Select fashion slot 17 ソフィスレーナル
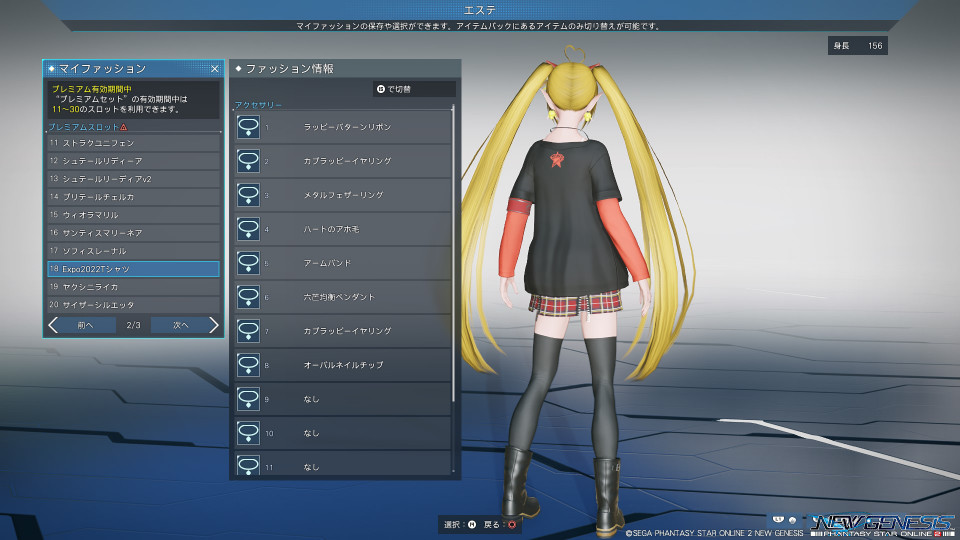 (133, 251)
